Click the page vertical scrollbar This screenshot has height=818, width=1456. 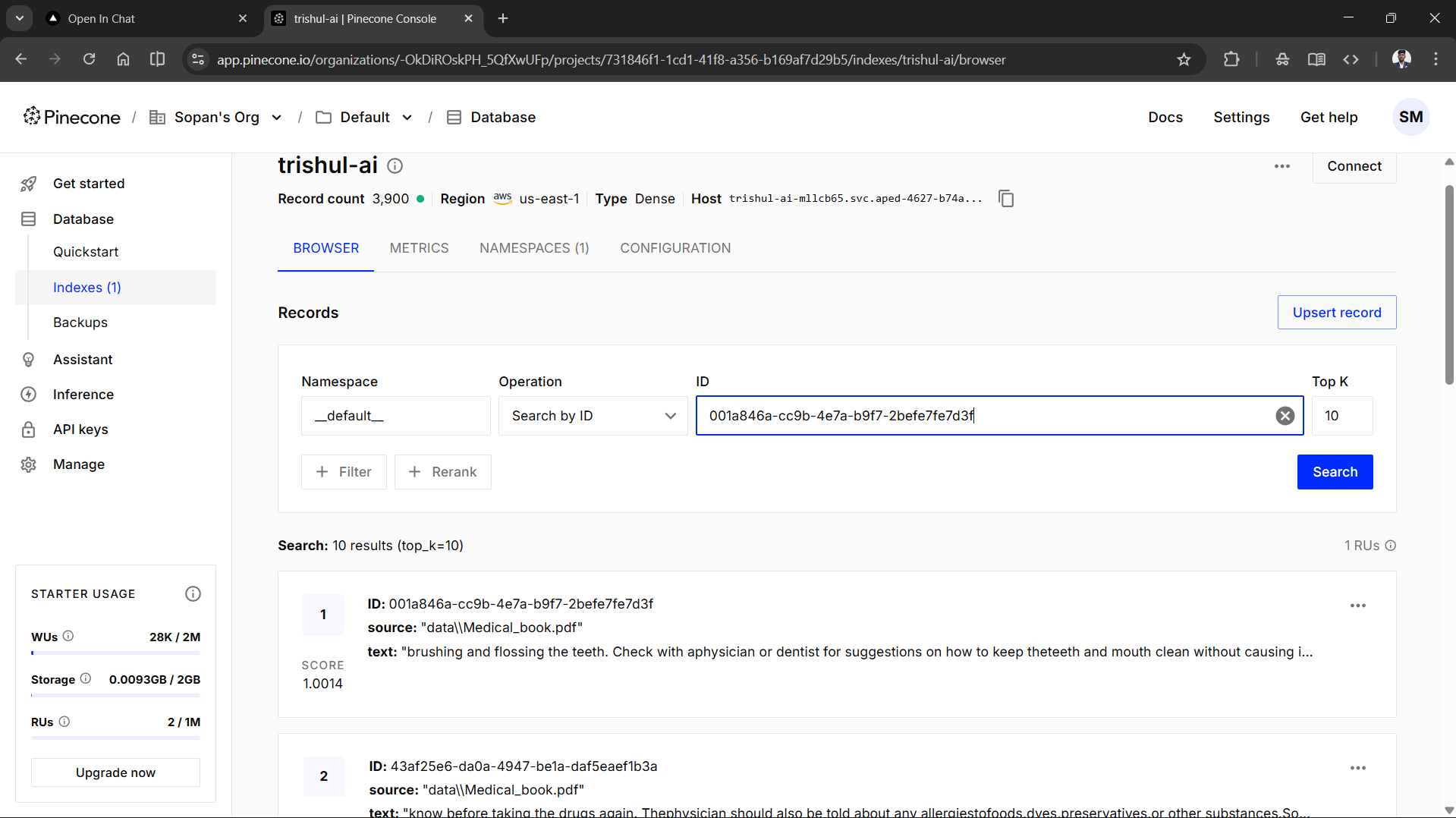pos(1448,285)
